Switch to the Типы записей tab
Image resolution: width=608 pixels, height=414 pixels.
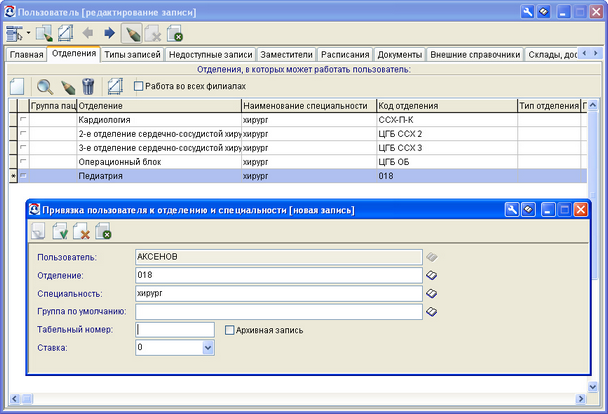pos(132,54)
